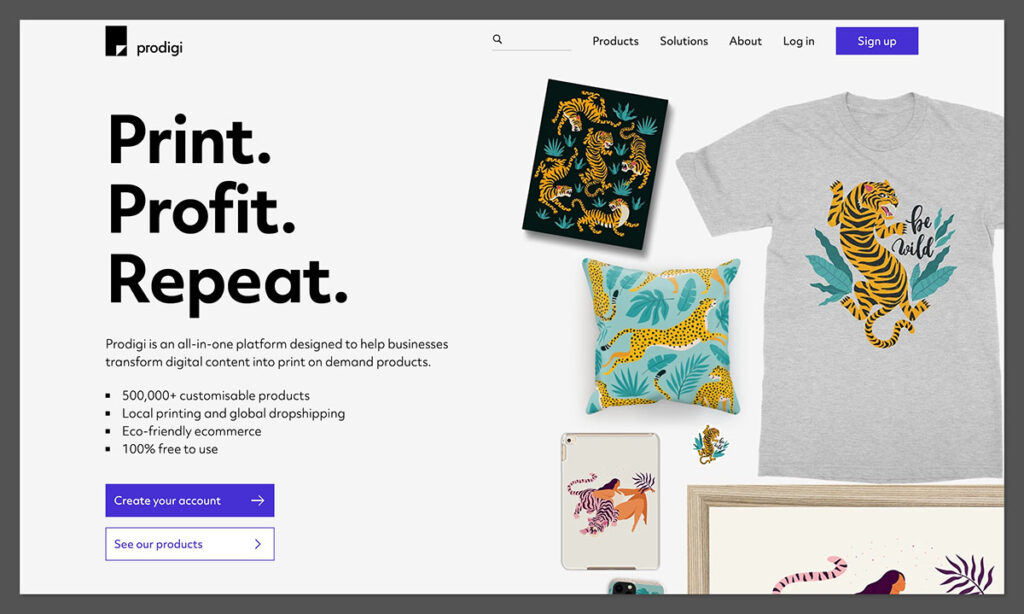The image size is (1024, 614).
Task: Open the About menu item
Action: 745,41
